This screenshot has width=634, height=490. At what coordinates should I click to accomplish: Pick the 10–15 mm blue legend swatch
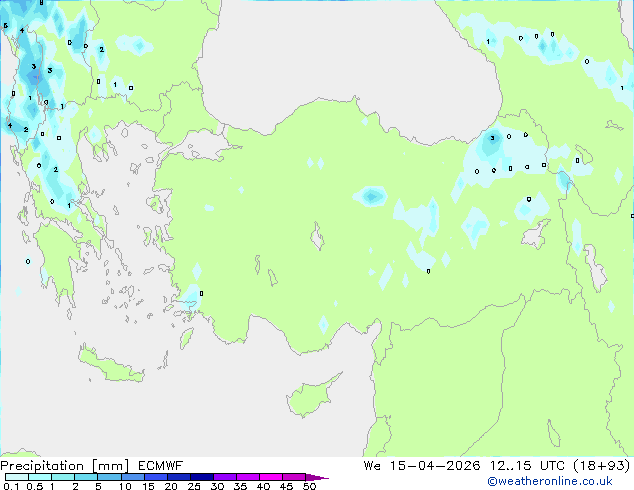(x=132, y=477)
